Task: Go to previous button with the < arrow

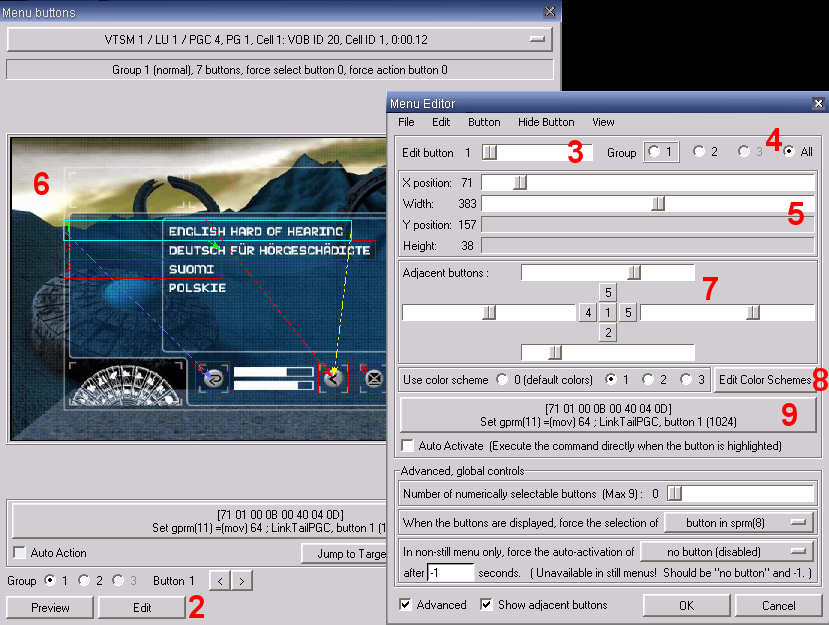Action: [220, 581]
